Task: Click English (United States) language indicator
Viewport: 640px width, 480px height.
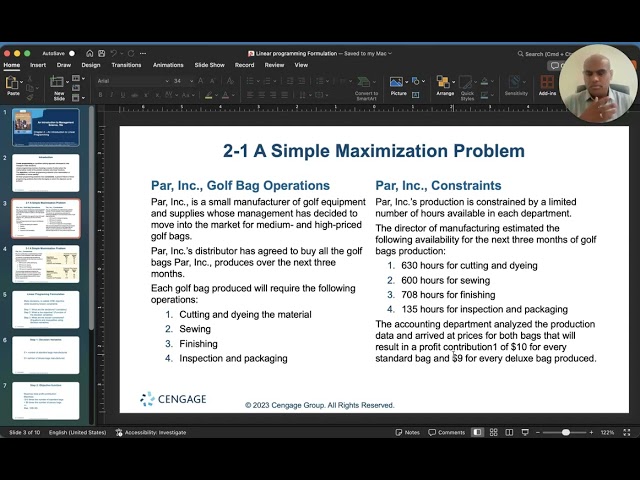Action: point(77,432)
